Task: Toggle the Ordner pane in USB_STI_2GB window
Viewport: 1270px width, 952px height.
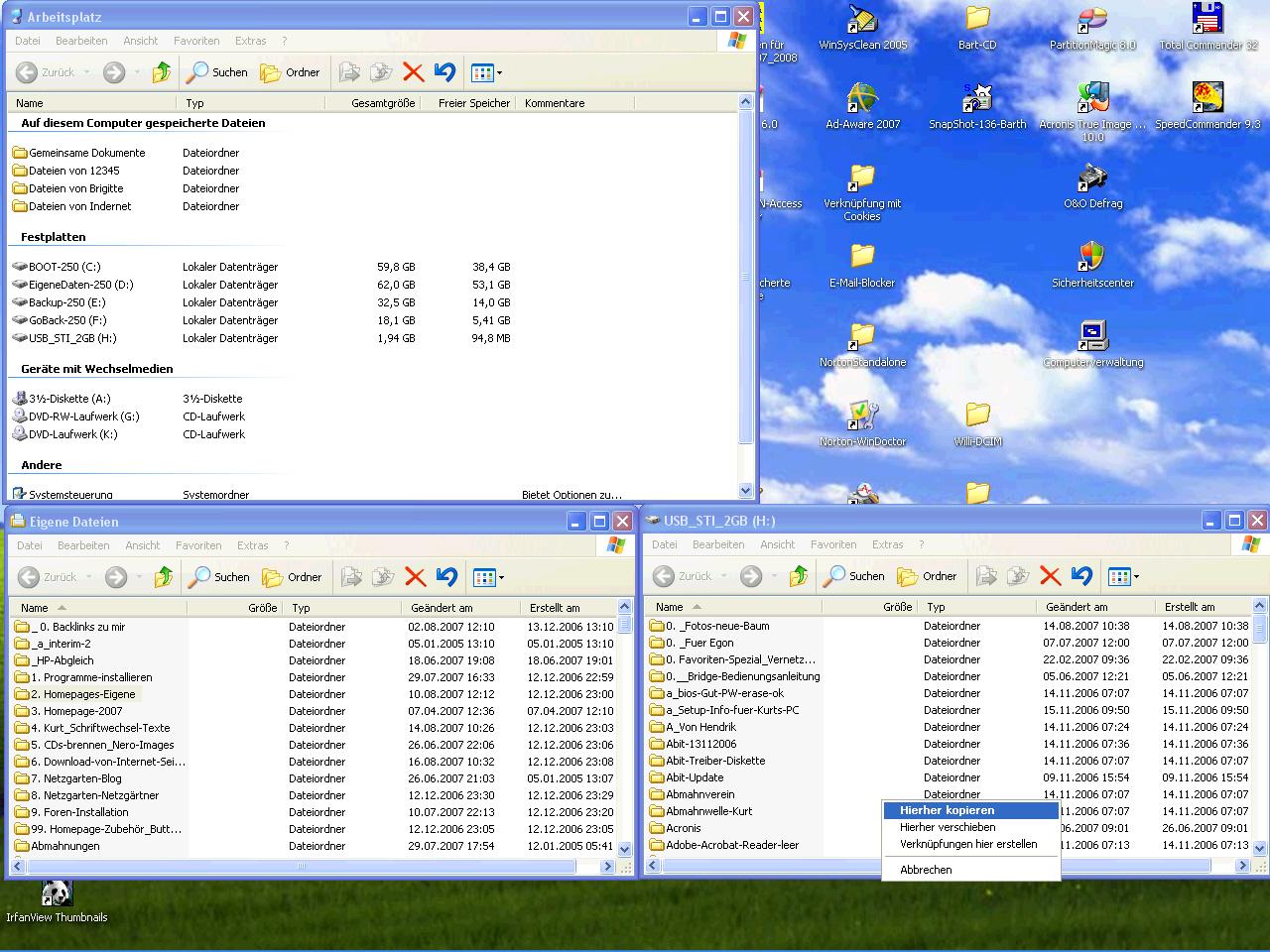Action: point(927,576)
